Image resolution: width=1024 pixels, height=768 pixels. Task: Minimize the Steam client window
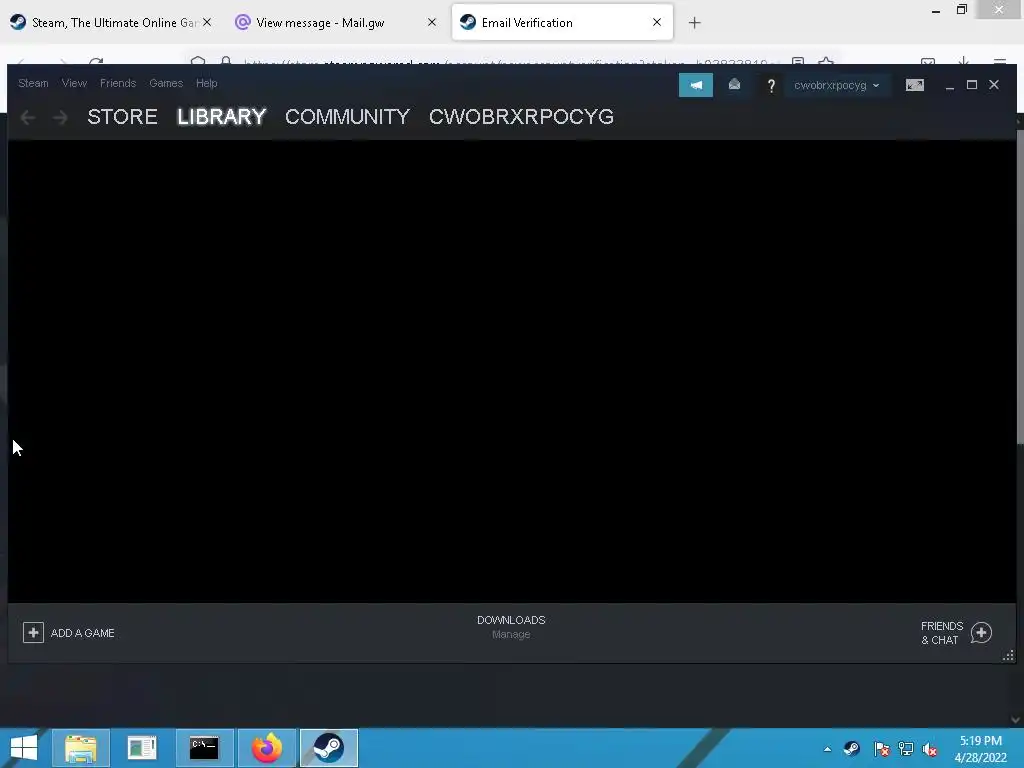click(950, 86)
